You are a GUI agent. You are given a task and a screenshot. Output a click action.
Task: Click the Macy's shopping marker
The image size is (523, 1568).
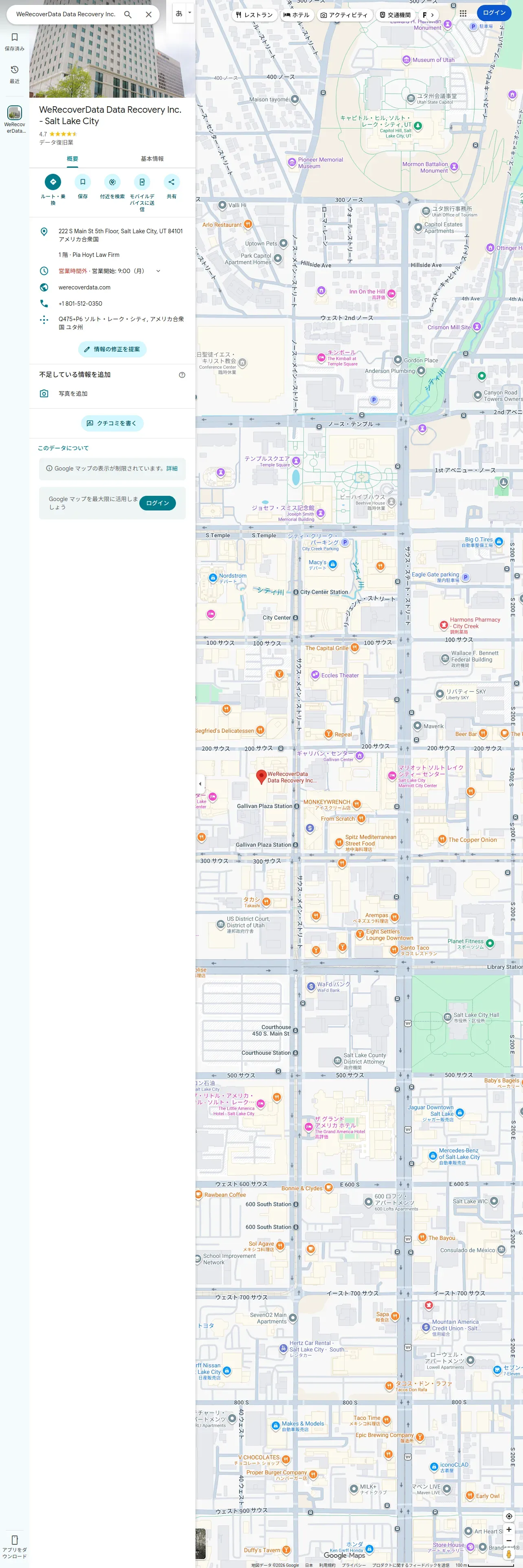[x=332, y=565]
